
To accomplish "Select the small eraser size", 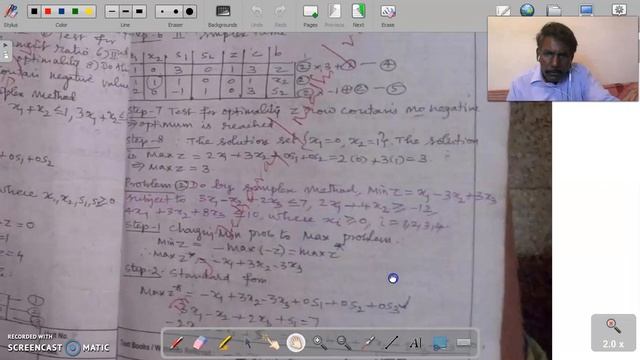I will pyautogui.click(x=162, y=11).
